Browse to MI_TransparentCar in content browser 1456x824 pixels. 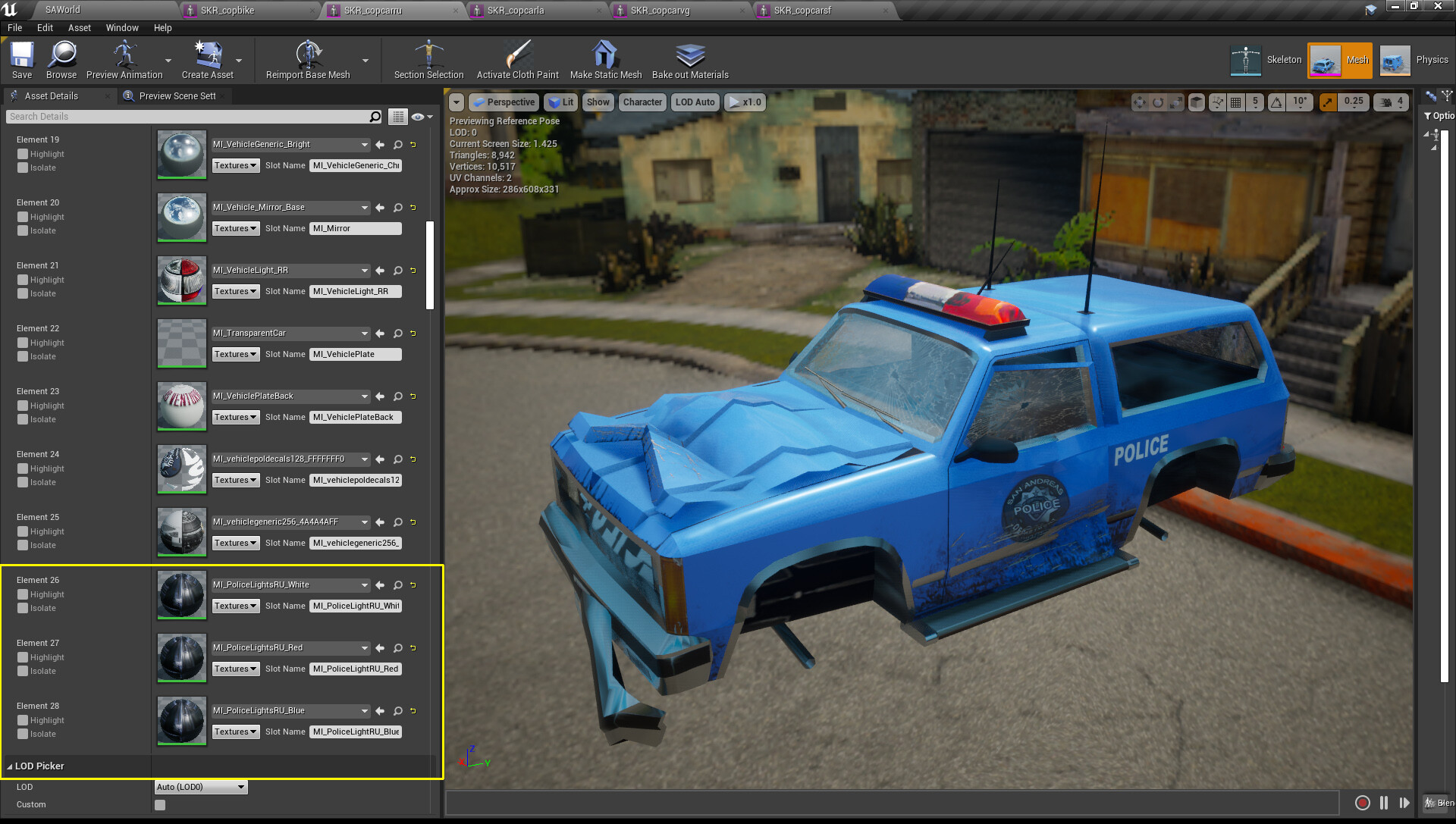pyautogui.click(x=397, y=334)
